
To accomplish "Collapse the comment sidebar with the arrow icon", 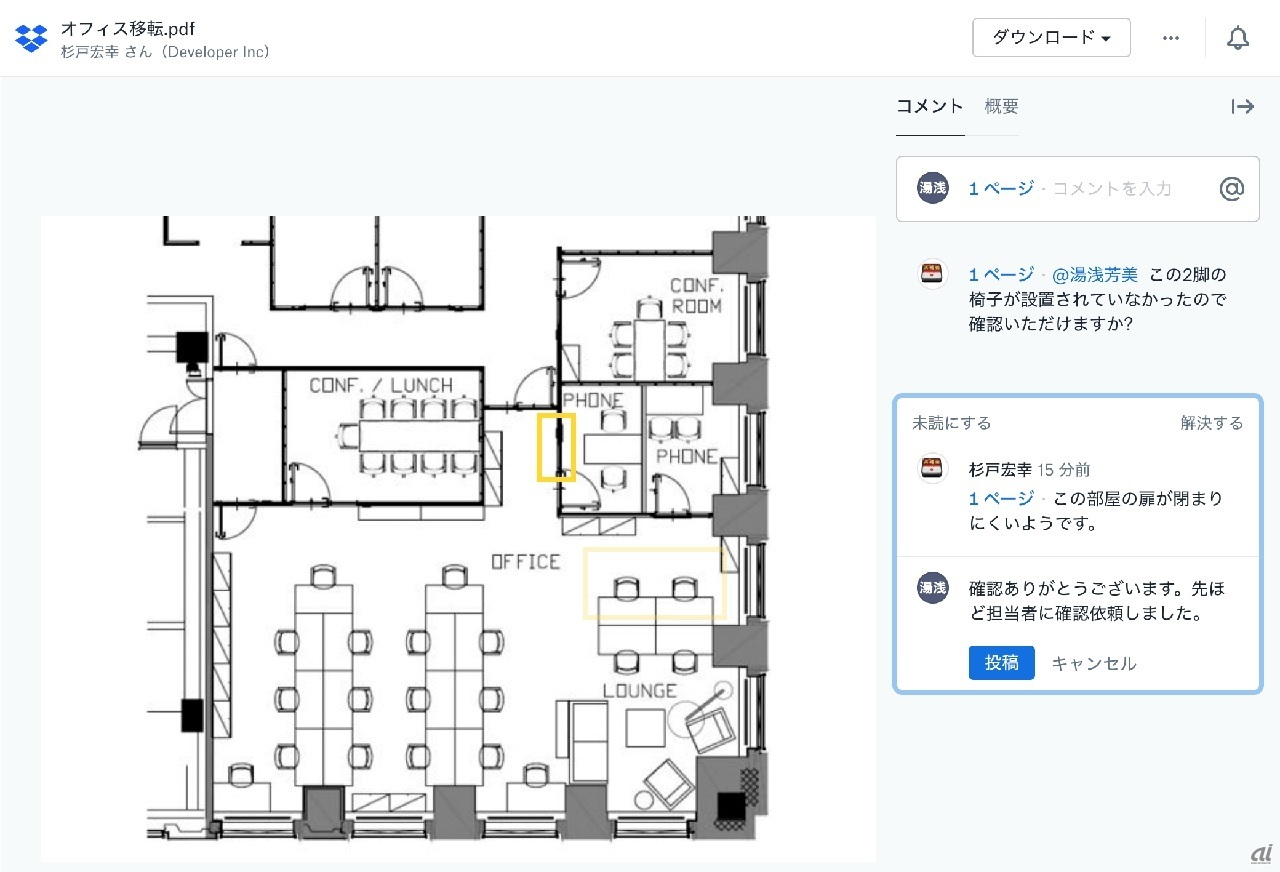I will coord(1242,107).
